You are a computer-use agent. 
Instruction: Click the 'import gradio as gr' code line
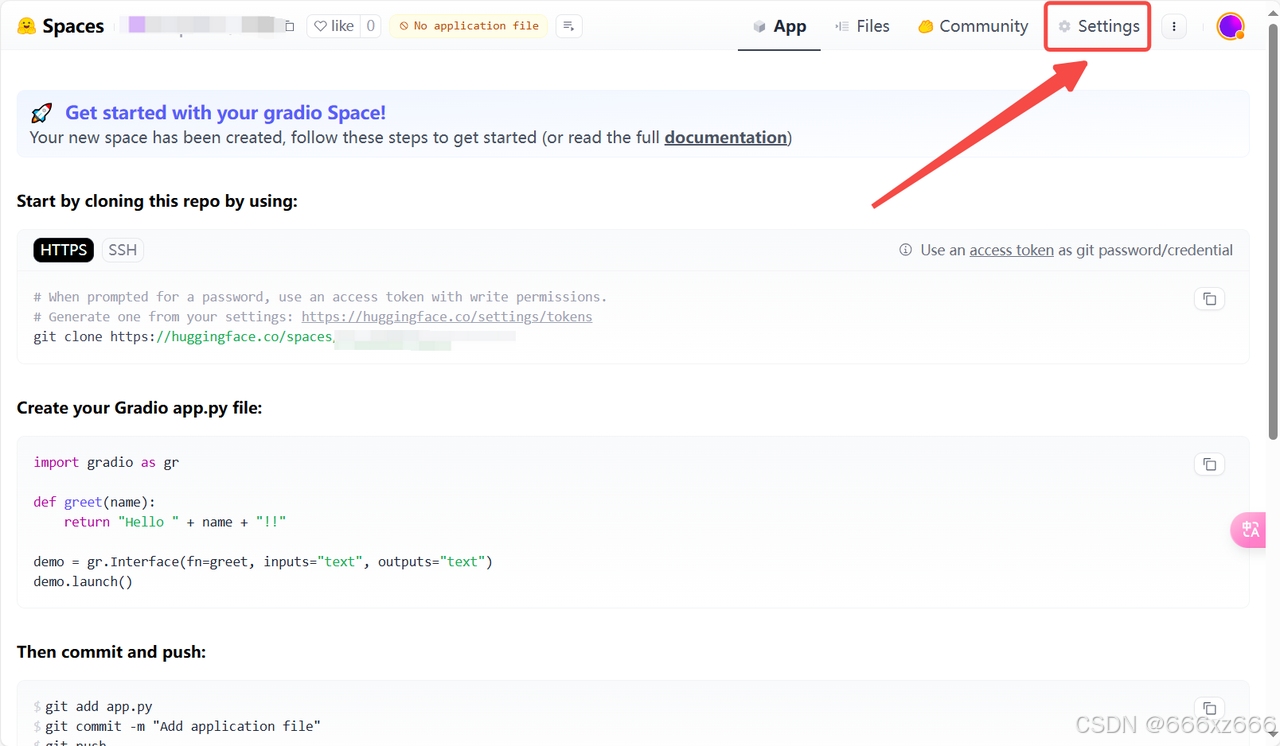tap(106, 462)
